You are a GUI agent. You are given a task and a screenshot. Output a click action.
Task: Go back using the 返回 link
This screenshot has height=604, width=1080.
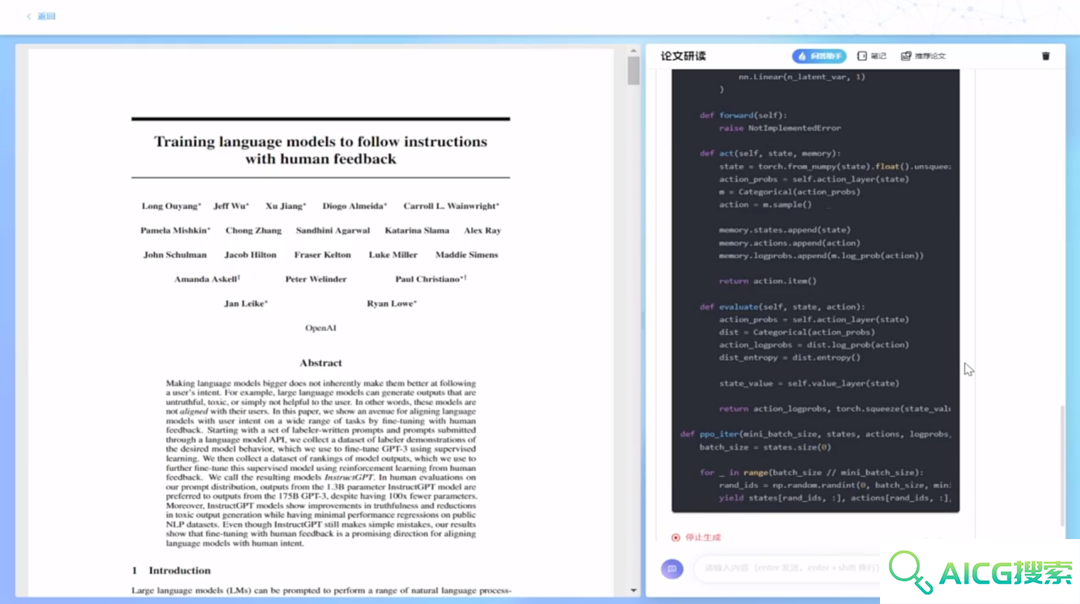[x=41, y=16]
